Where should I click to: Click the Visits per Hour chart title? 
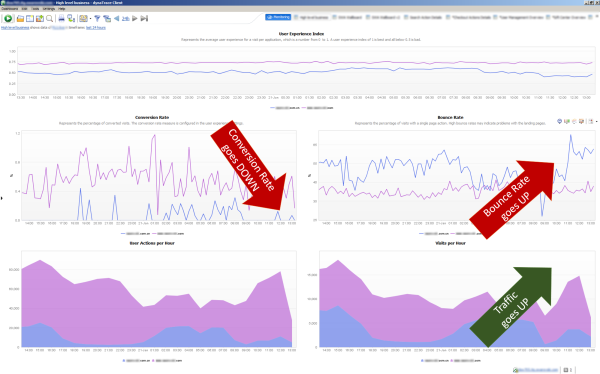450,243
